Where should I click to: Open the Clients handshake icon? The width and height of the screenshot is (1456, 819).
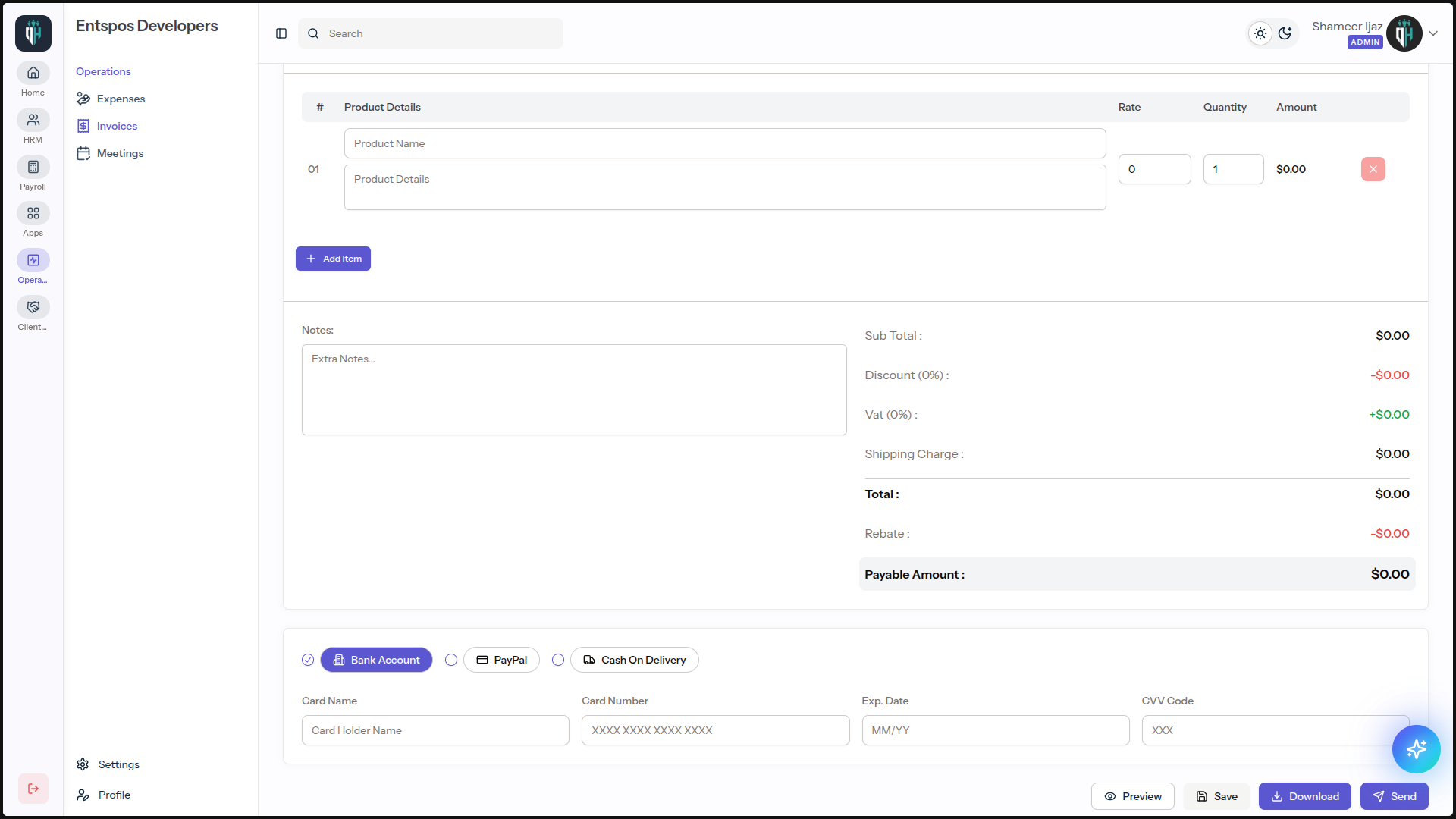coord(33,307)
